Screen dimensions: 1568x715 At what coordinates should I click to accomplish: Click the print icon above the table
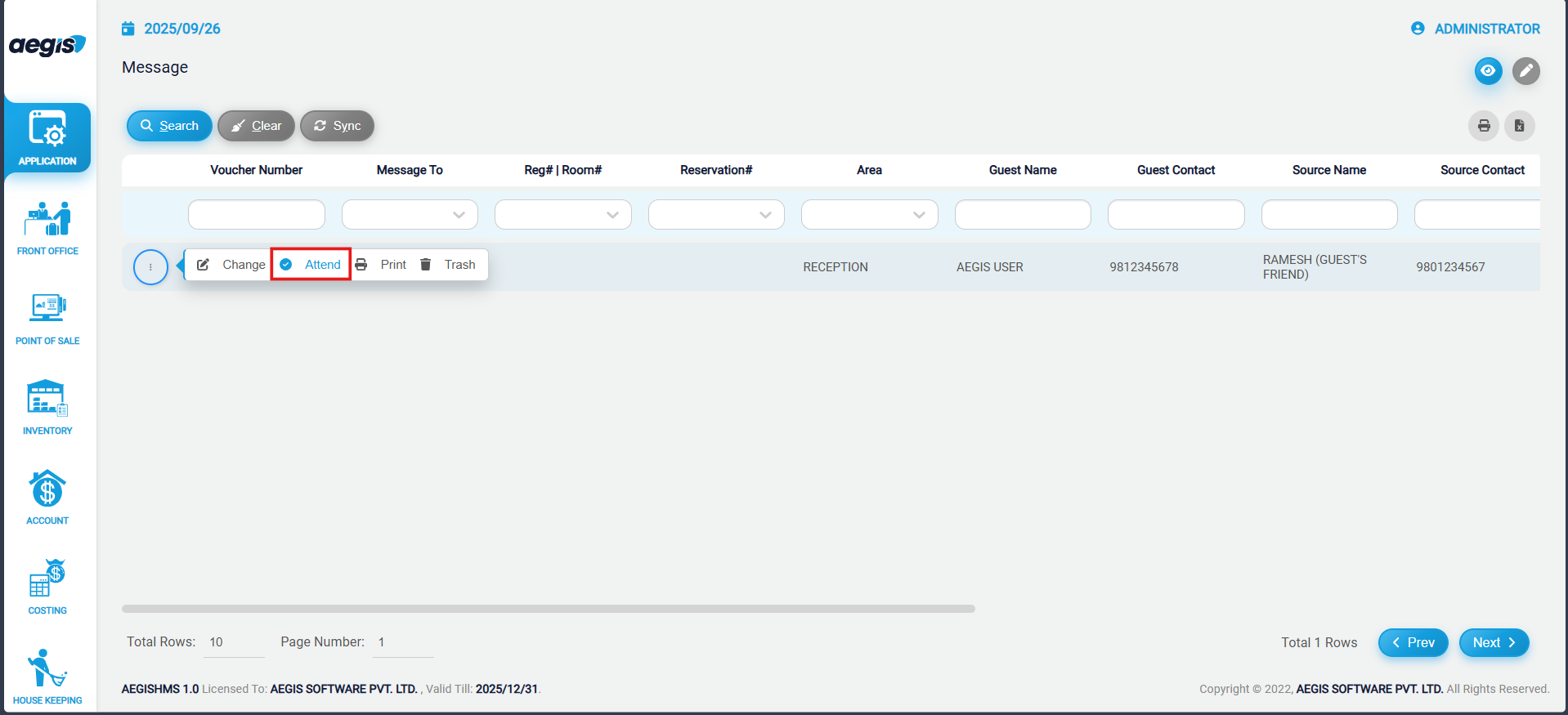tap(1483, 126)
